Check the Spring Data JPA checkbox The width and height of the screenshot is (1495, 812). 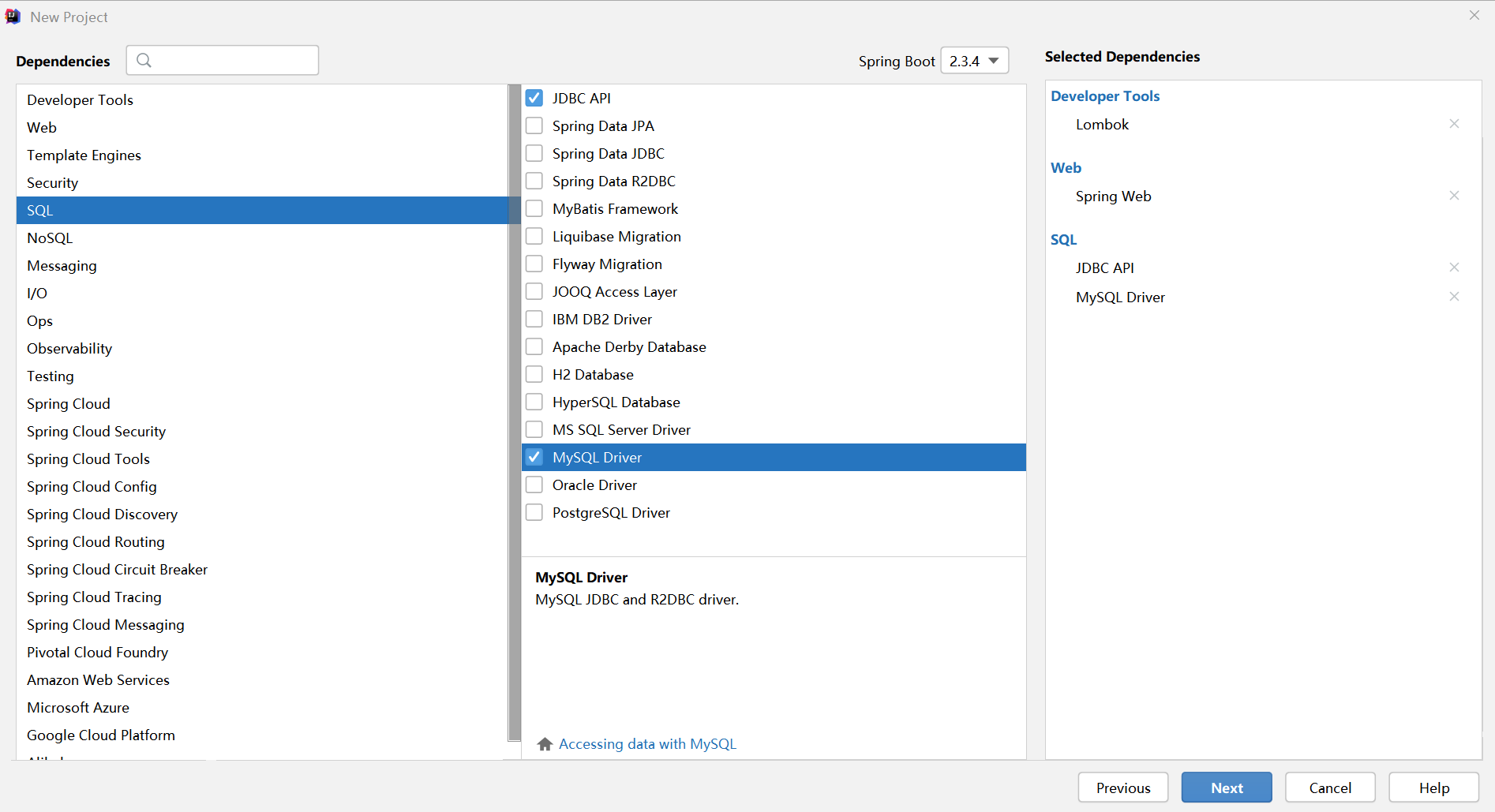tap(534, 125)
